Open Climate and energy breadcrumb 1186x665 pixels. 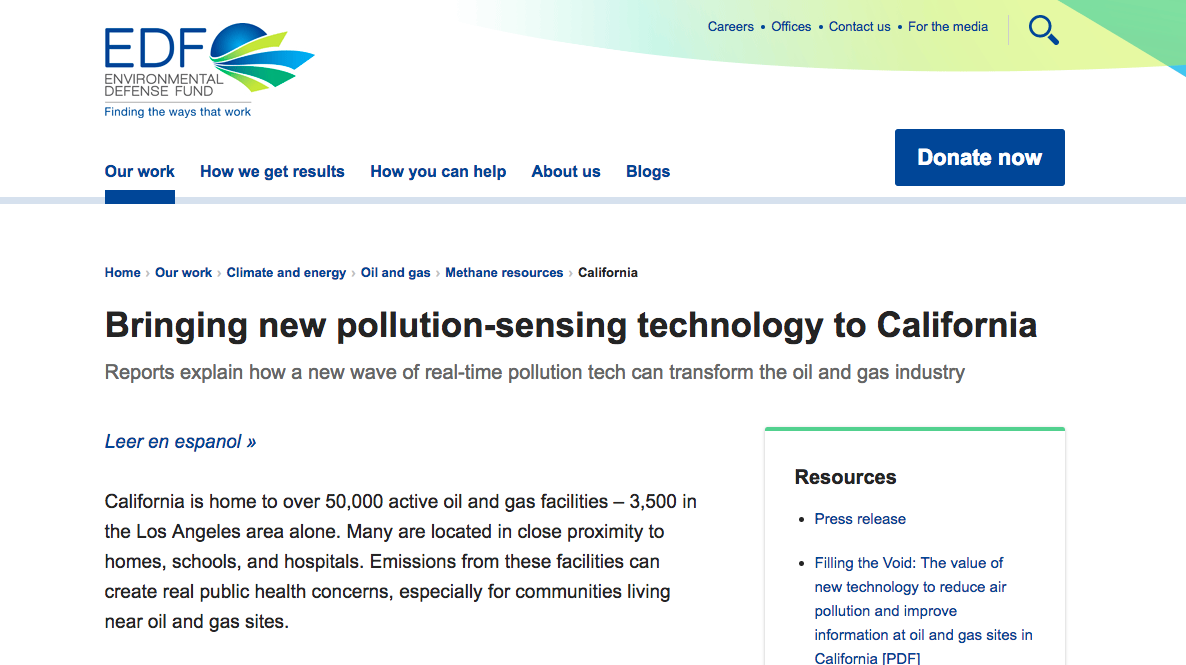[x=286, y=272]
